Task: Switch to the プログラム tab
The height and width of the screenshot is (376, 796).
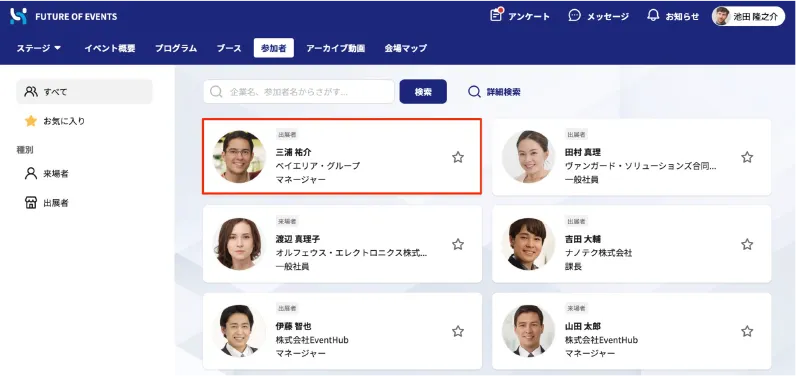Action: pyautogui.click(x=176, y=48)
